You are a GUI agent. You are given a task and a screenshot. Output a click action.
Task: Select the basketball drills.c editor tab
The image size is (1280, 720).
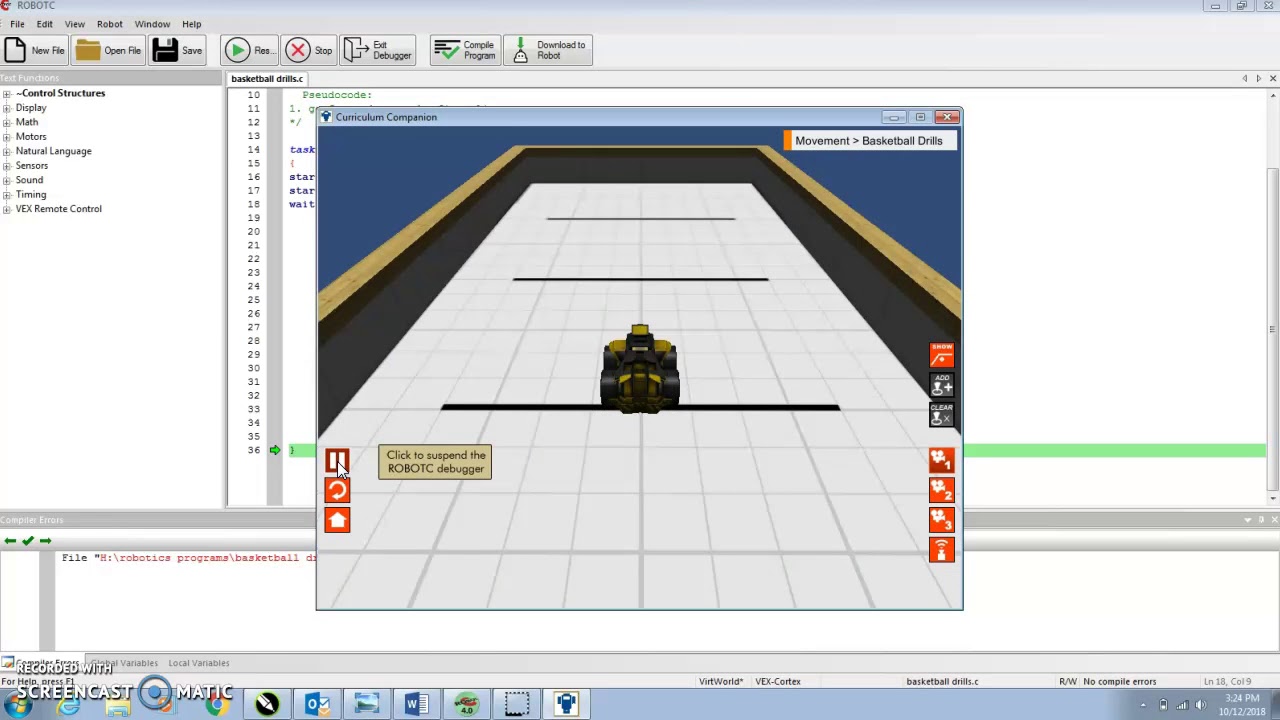[x=267, y=79]
